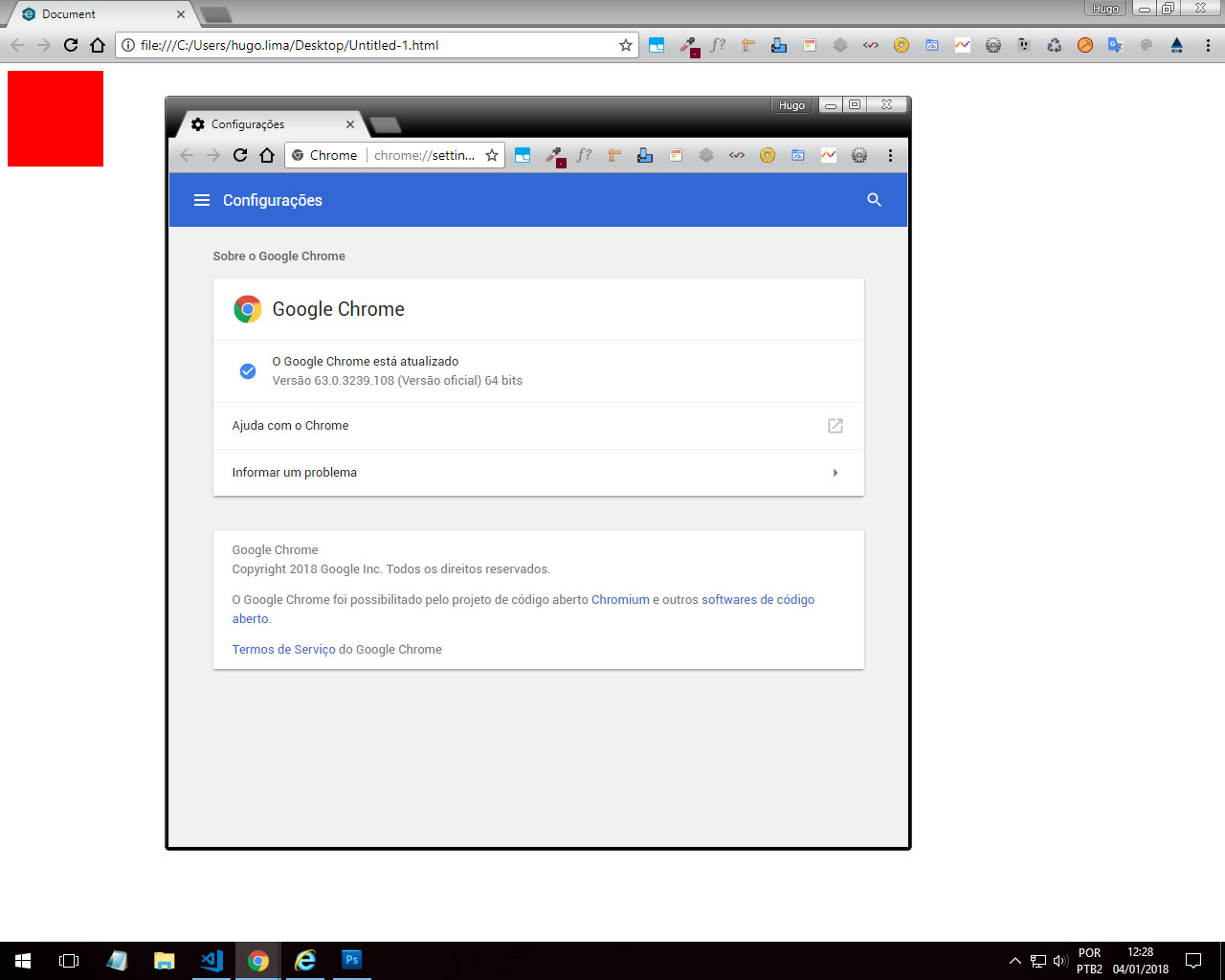Open the Chromium link
Image resolution: width=1225 pixels, height=980 pixels.
[620, 600]
